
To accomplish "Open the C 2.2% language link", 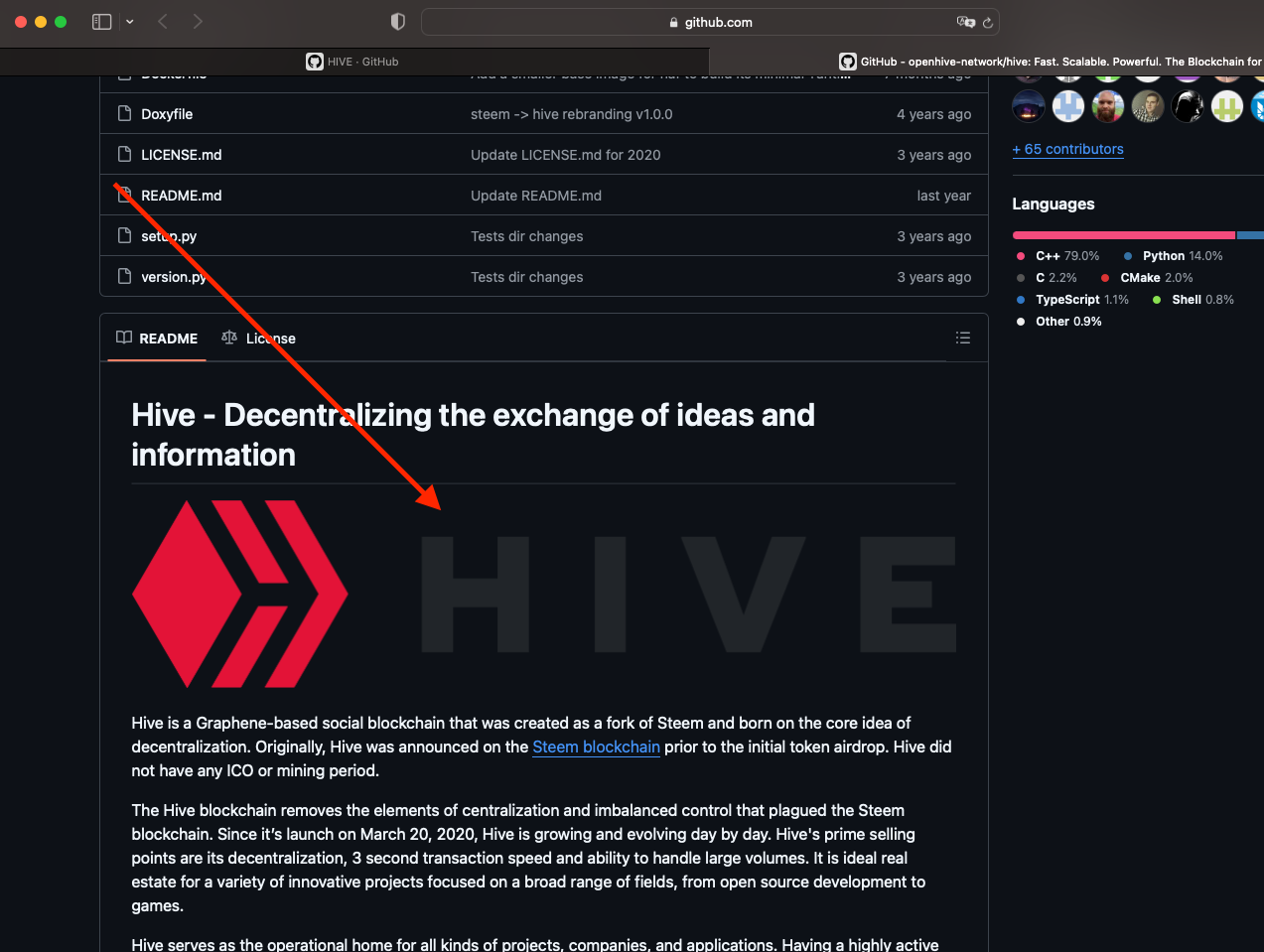I will point(1048,278).
